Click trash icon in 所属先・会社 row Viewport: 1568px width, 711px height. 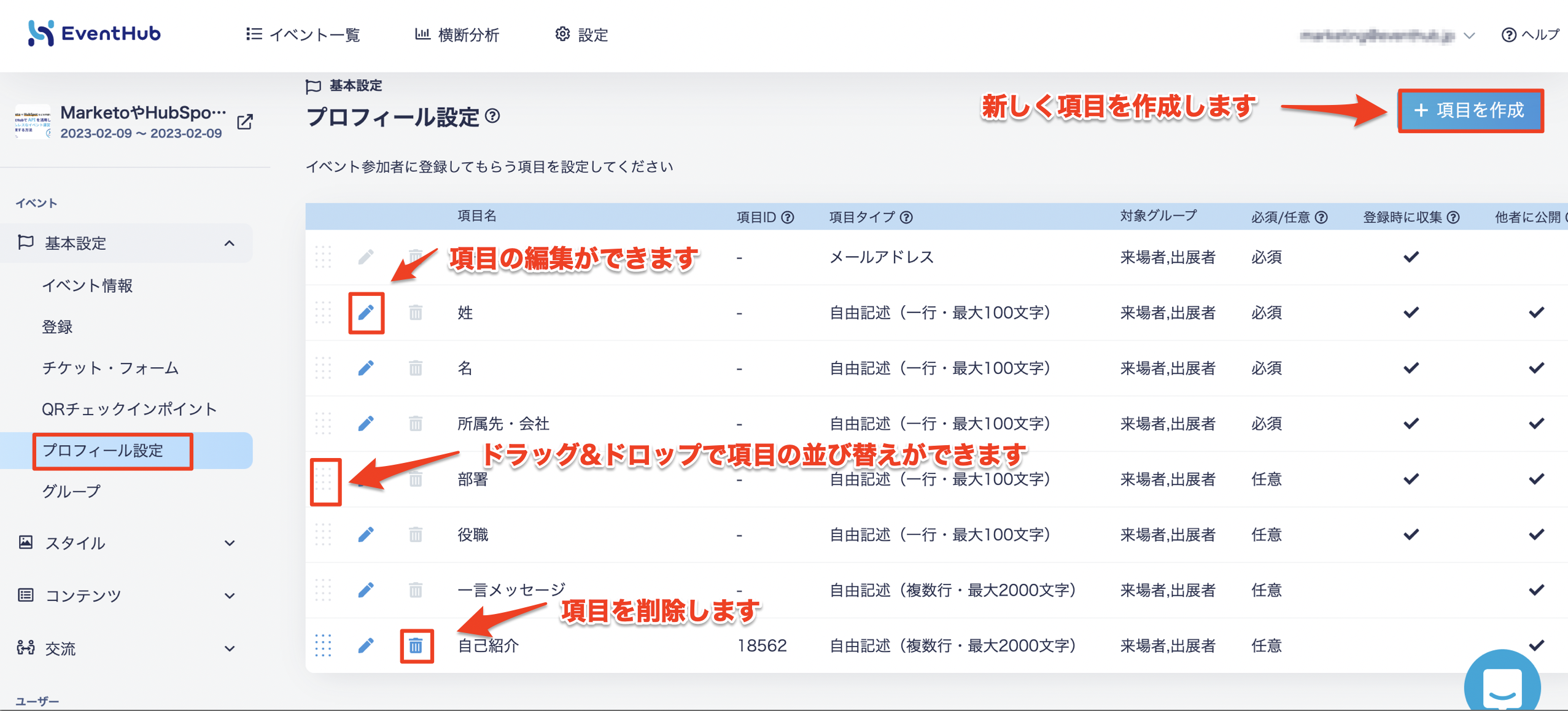pos(416,424)
